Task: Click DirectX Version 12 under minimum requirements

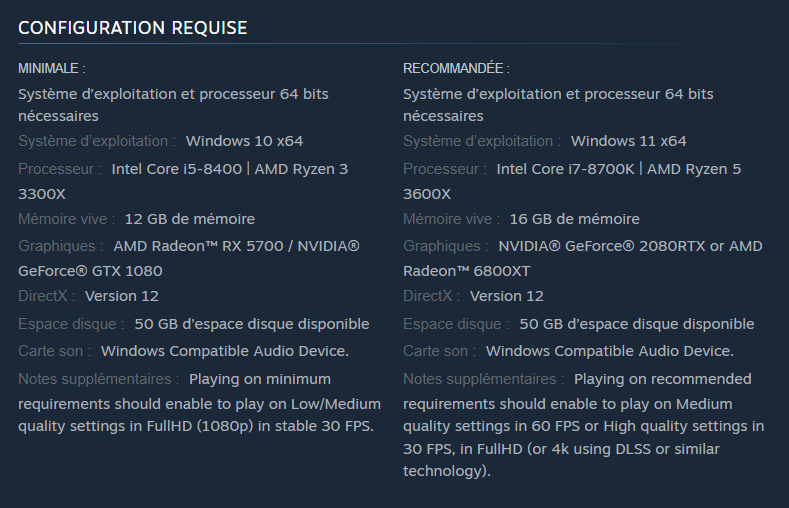Action: click(x=121, y=296)
